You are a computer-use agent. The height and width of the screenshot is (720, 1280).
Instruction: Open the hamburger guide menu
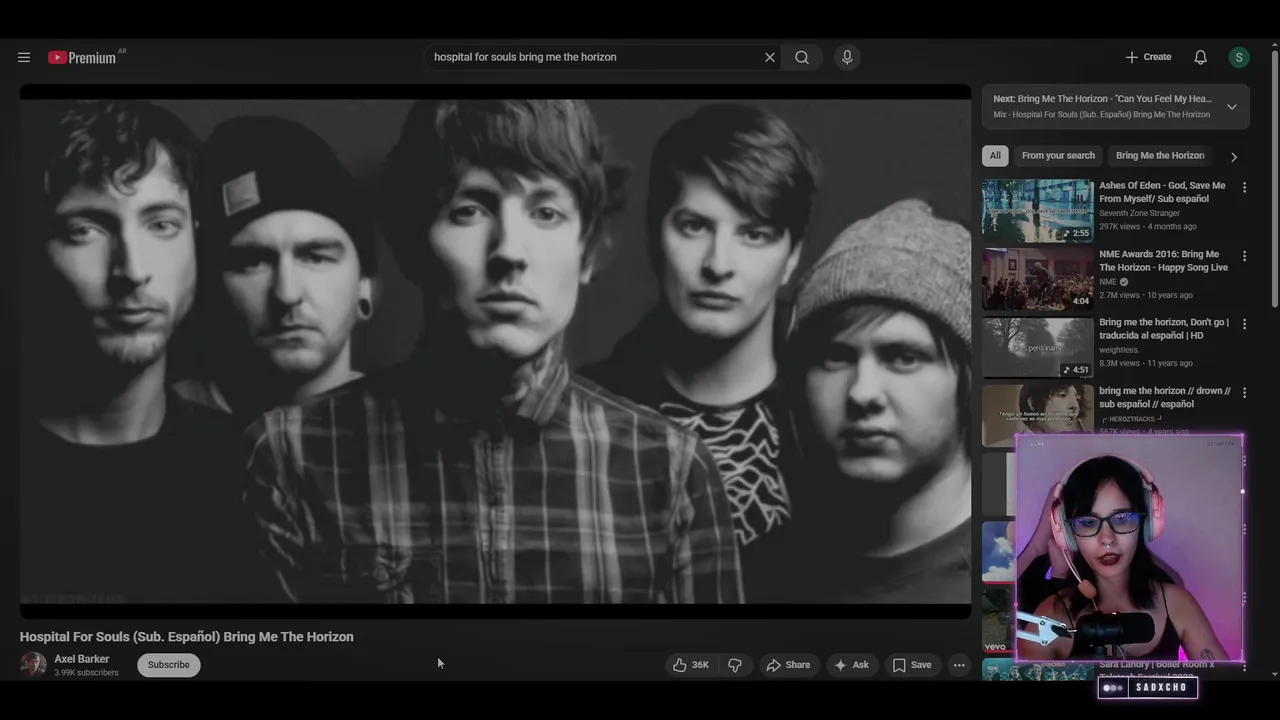(x=24, y=57)
